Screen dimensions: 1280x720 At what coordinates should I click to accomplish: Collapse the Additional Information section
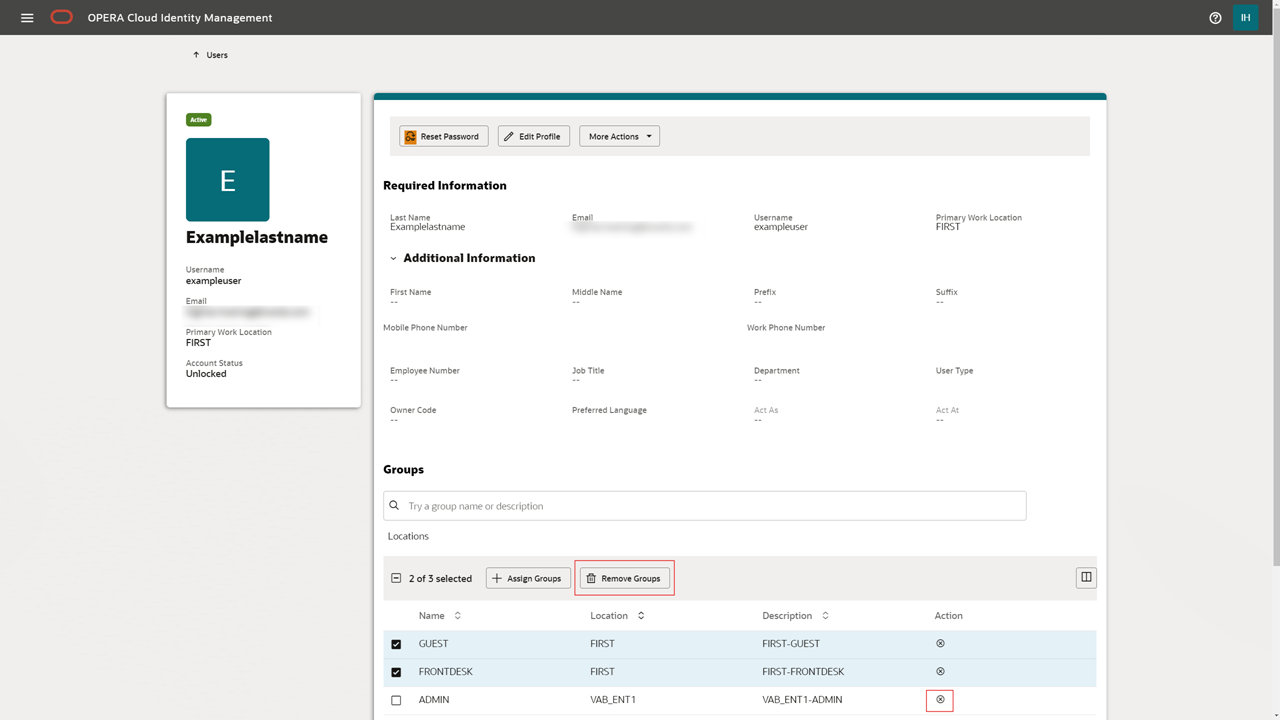[x=391, y=257]
